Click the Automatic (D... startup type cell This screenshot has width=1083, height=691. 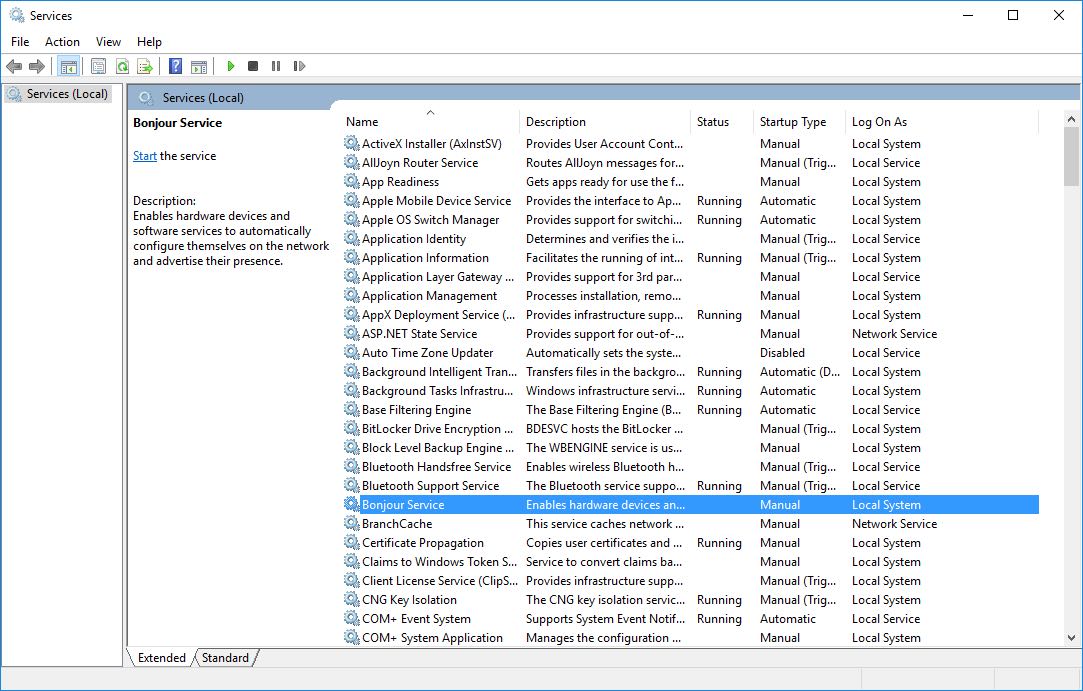tap(800, 372)
